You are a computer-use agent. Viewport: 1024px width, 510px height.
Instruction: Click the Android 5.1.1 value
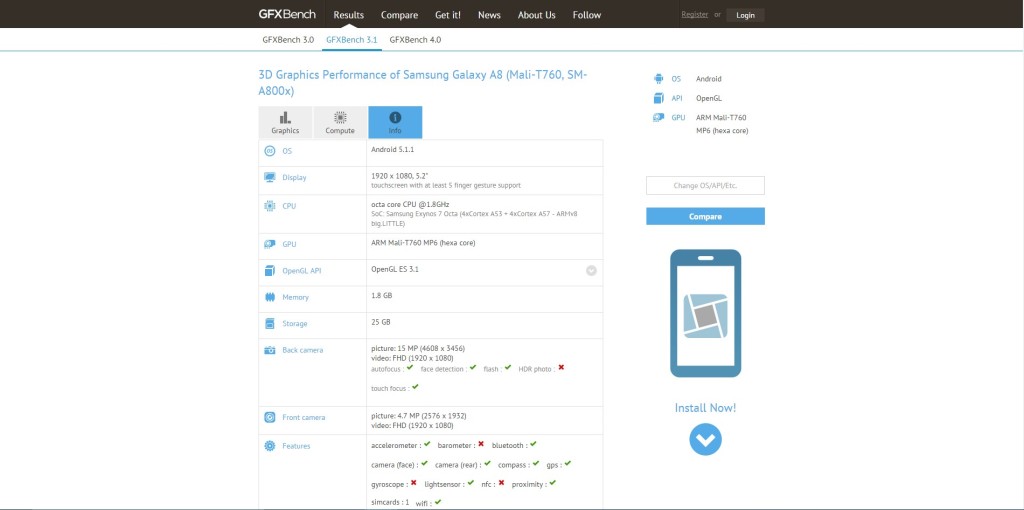click(392, 150)
